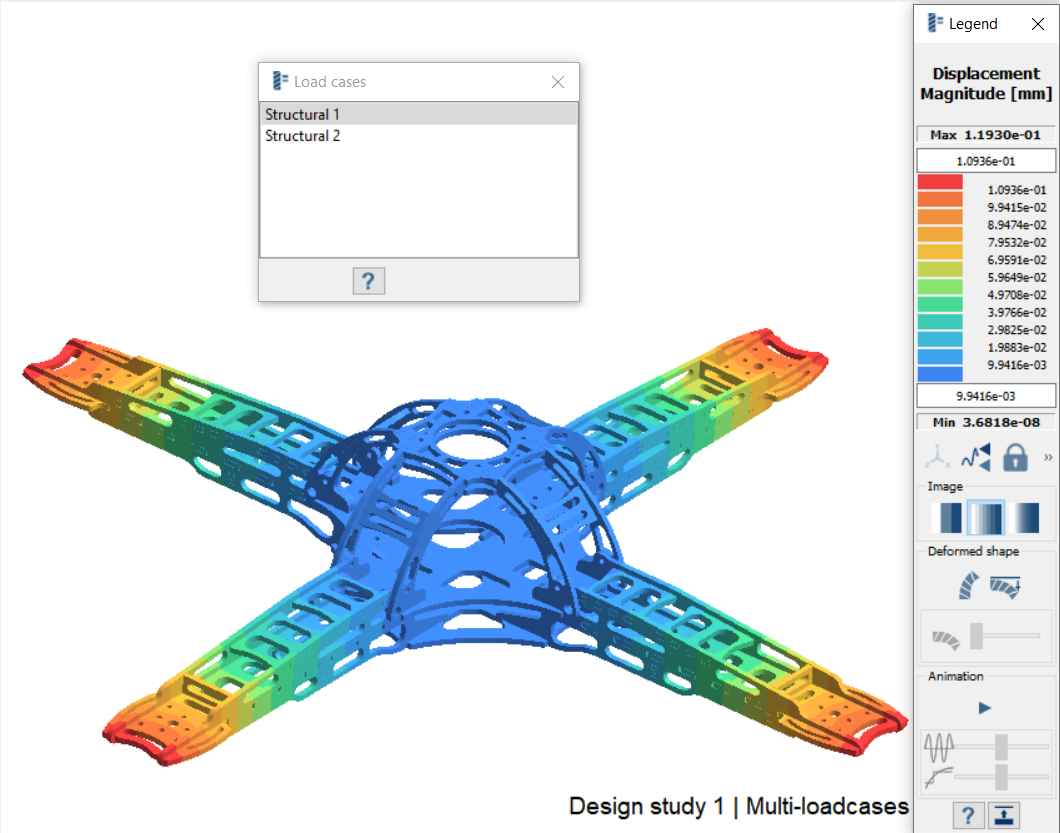Open help in Load cases dialog

pyautogui.click(x=368, y=281)
